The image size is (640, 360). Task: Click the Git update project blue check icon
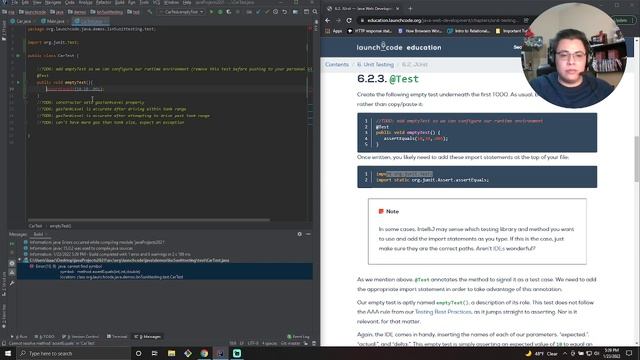tap(258, 12)
